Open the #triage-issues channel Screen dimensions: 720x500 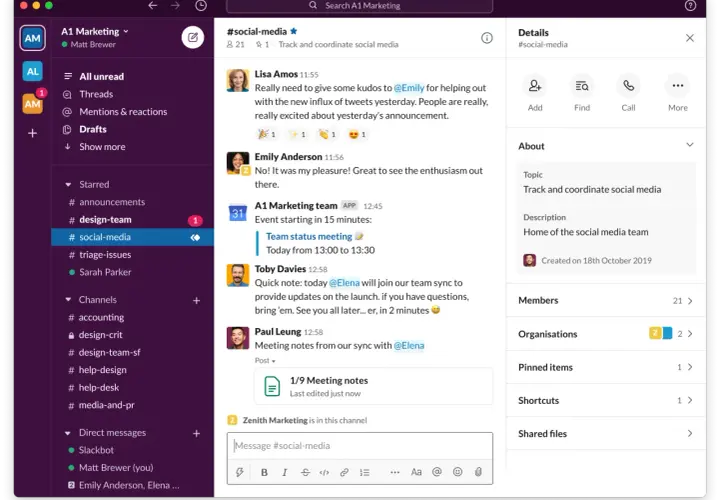point(132,255)
